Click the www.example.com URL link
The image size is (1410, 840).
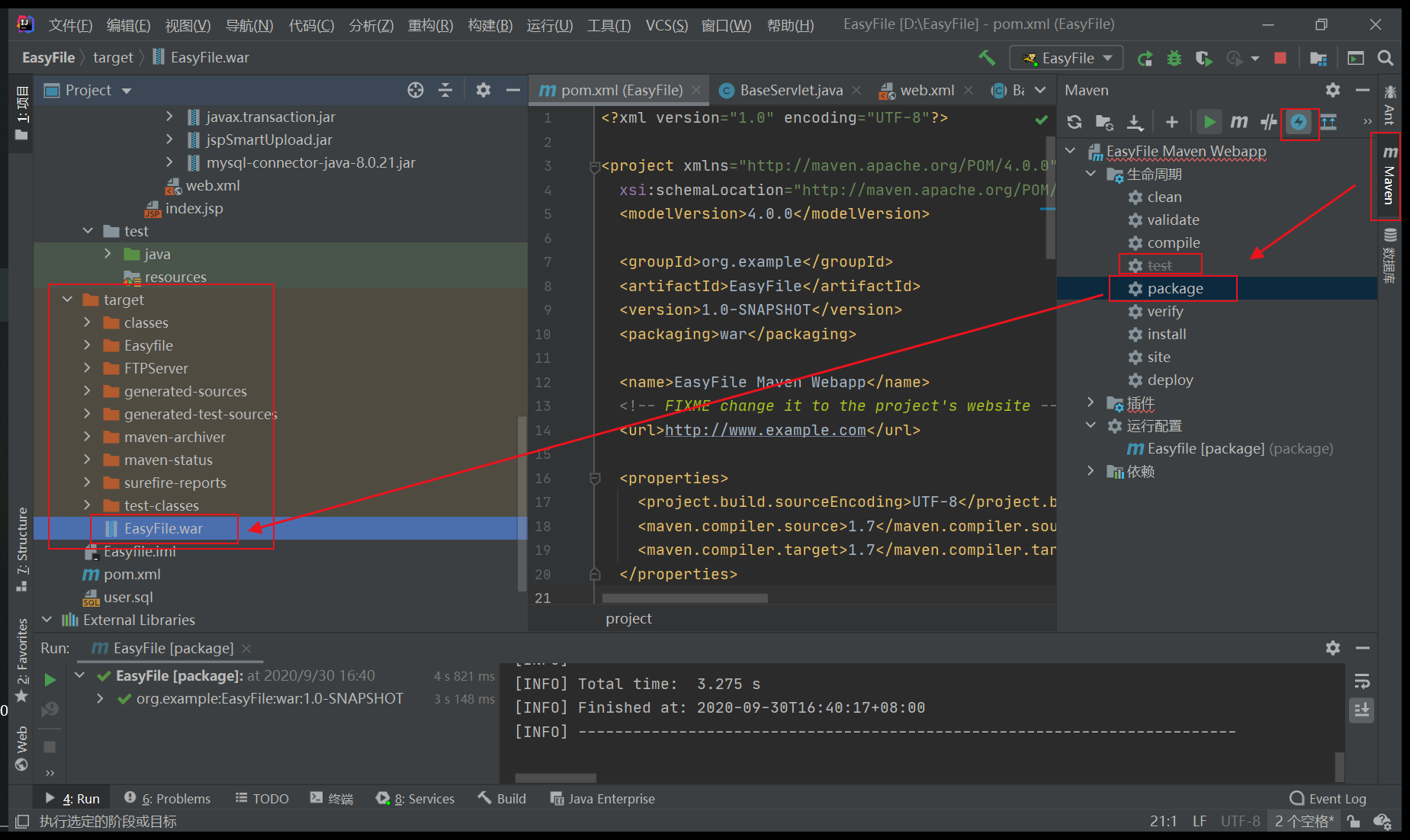tap(765, 430)
